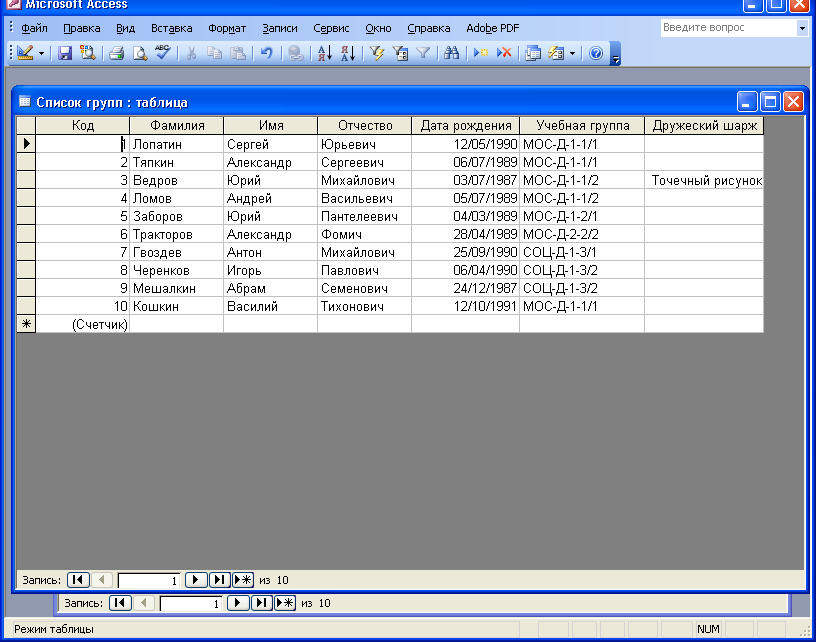Apply filter funnel icon
The height and width of the screenshot is (642, 816).
coord(423,53)
